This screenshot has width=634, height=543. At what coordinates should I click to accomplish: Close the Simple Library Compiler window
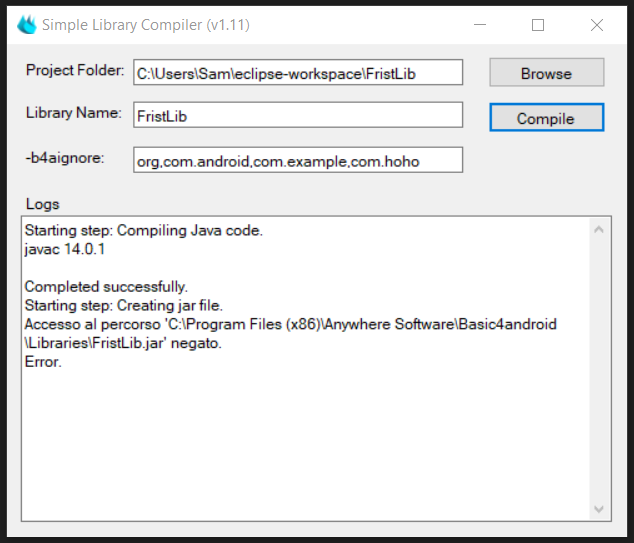(x=597, y=25)
